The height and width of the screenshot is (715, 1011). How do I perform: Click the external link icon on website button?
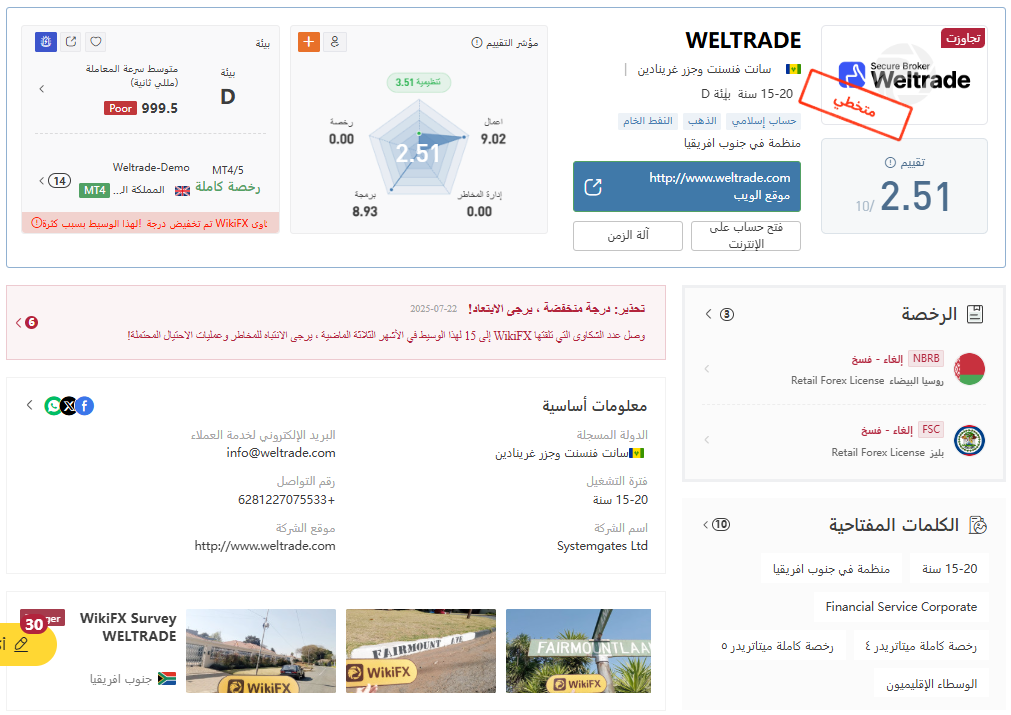tap(593, 187)
